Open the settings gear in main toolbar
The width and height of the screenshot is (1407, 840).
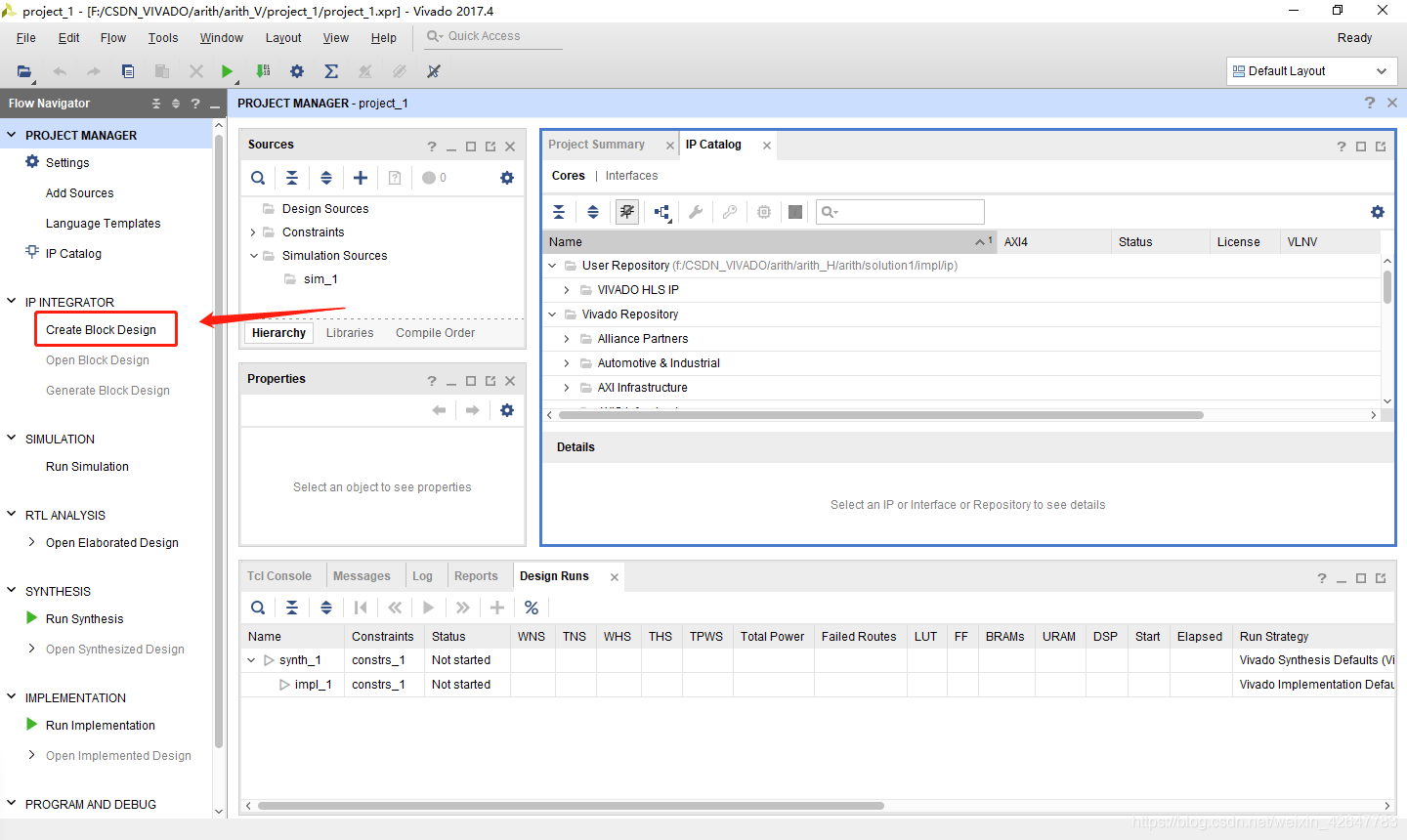tap(297, 71)
